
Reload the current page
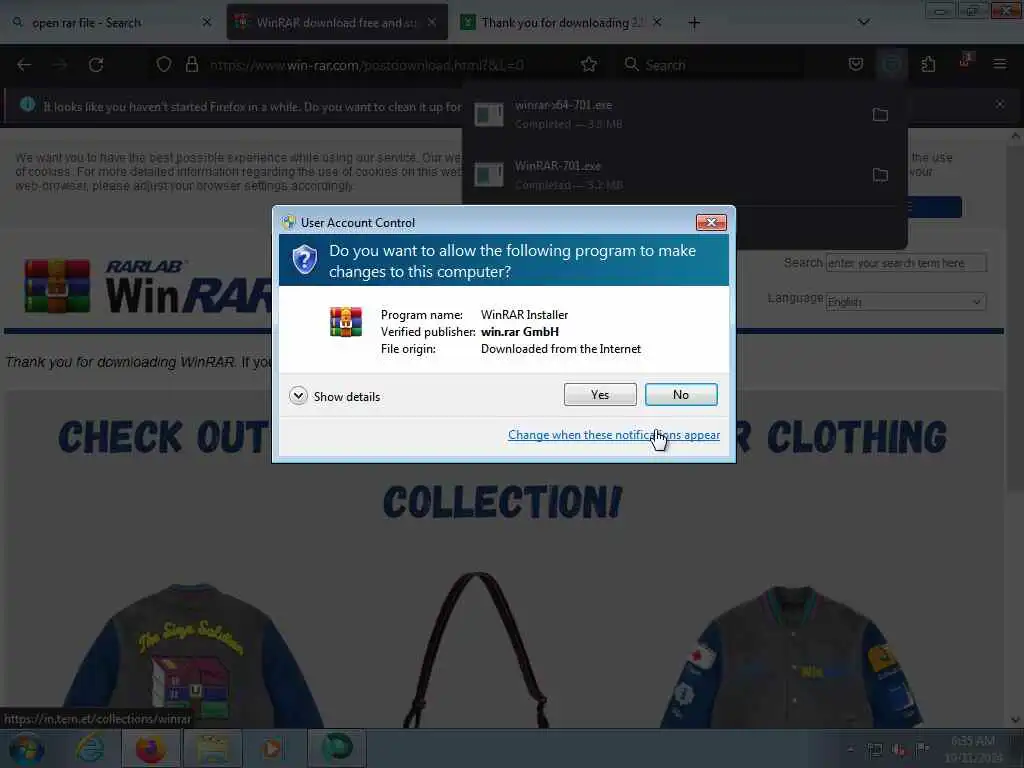(x=96, y=65)
